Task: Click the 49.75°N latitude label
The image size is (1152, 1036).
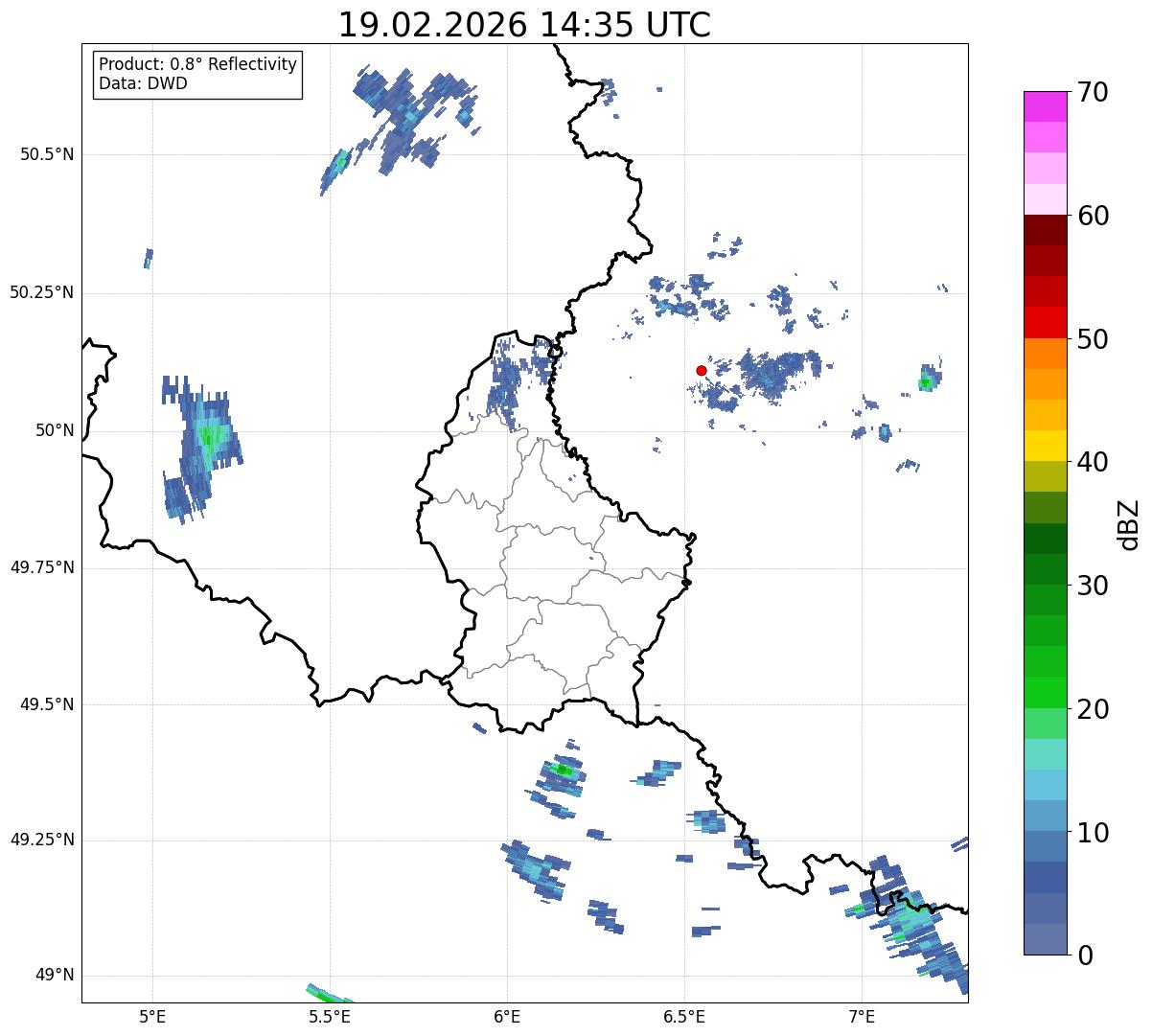Action: [42, 567]
